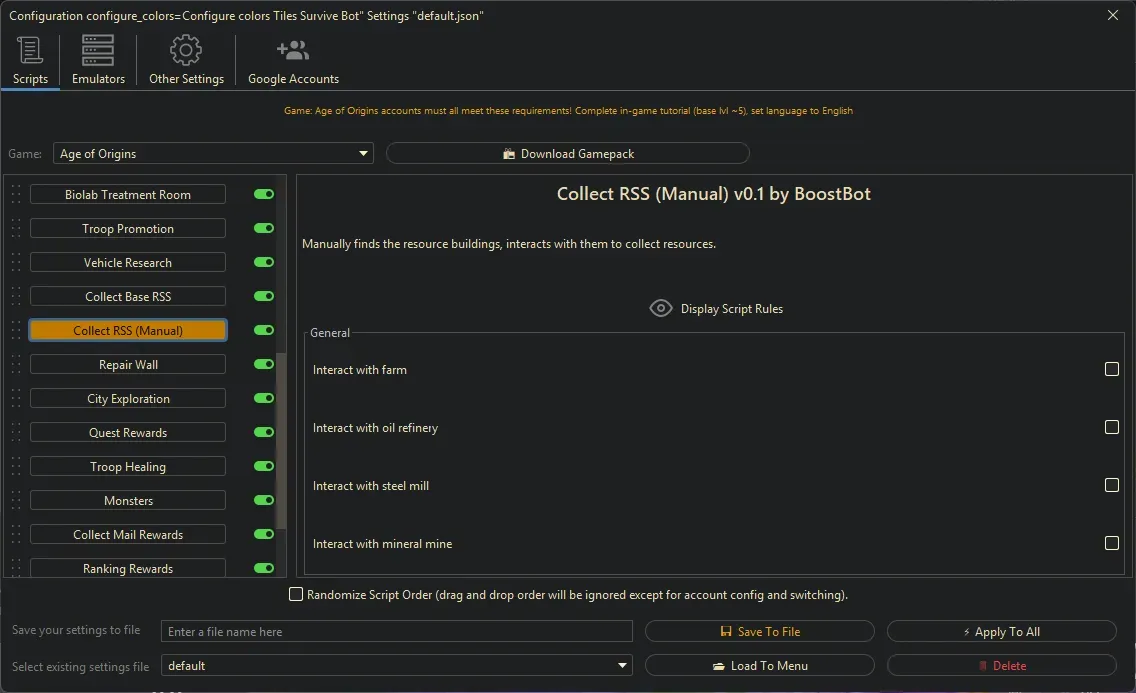This screenshot has height=693, width=1136.
Task: Select the Repair Wall script entry
Action: [128, 364]
